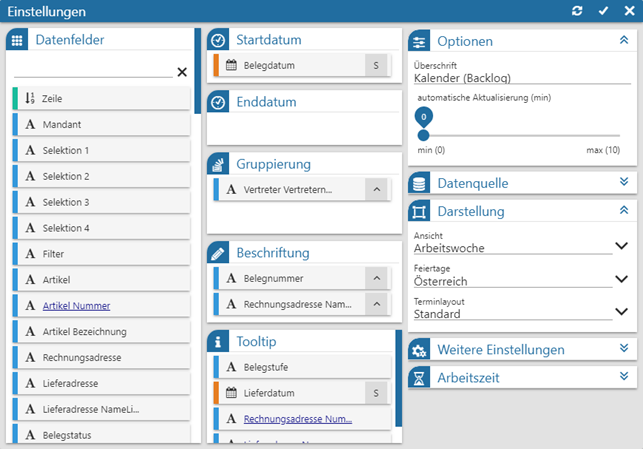Viewport: 643px width, 449px height.
Task: Open the Ansicht dropdown showing Arbeitswoche
Action: click(x=620, y=246)
